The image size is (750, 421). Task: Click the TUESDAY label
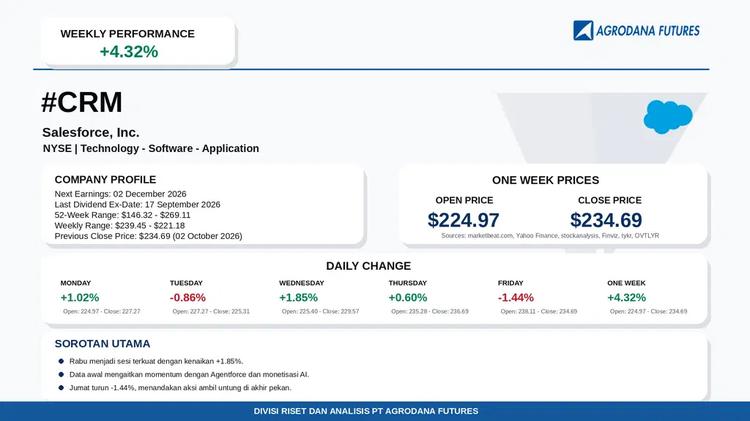[186, 283]
